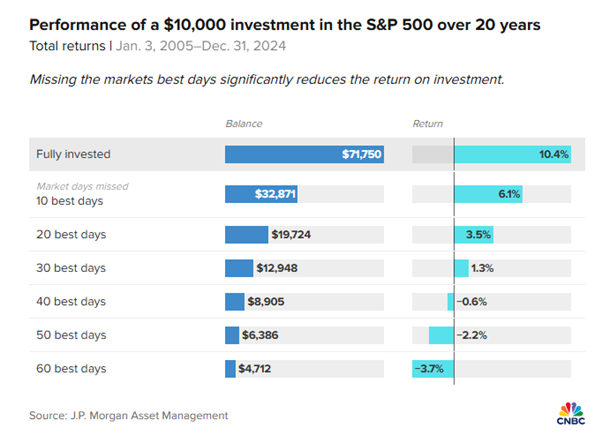Click the -2.2% return bar
602x443 pixels.
point(441,335)
